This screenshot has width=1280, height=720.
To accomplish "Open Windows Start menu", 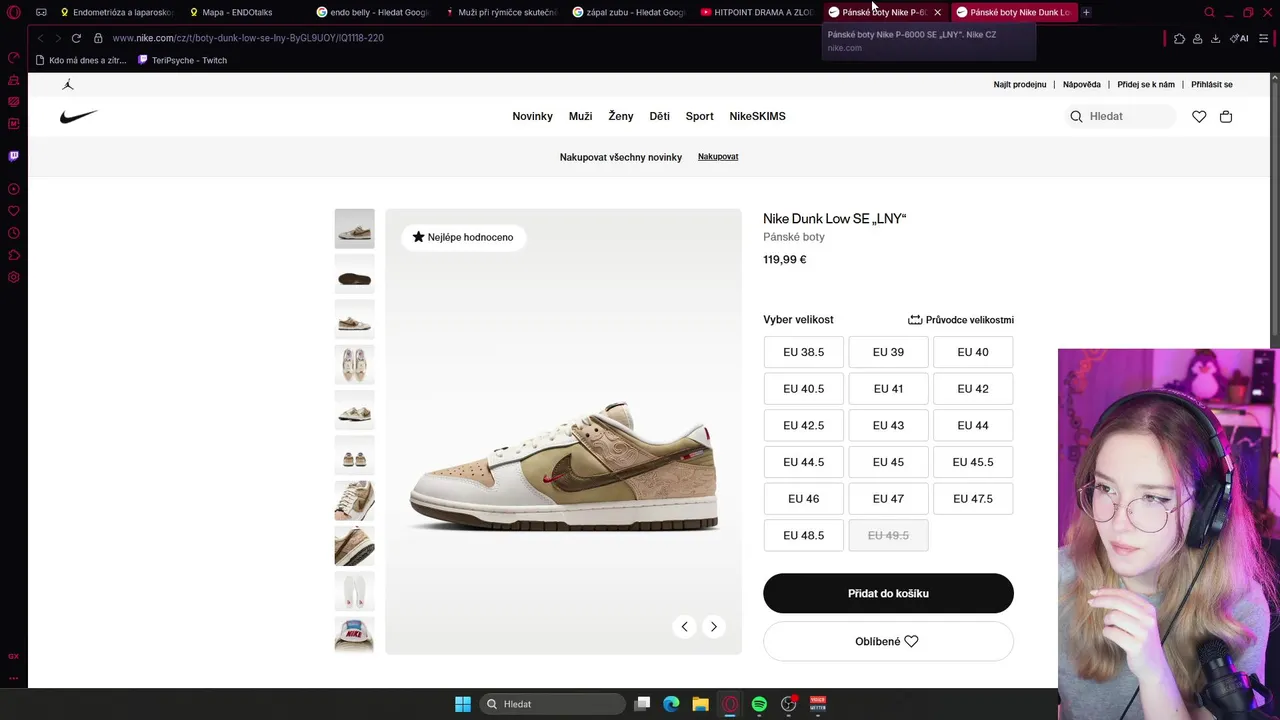I will pos(463,704).
